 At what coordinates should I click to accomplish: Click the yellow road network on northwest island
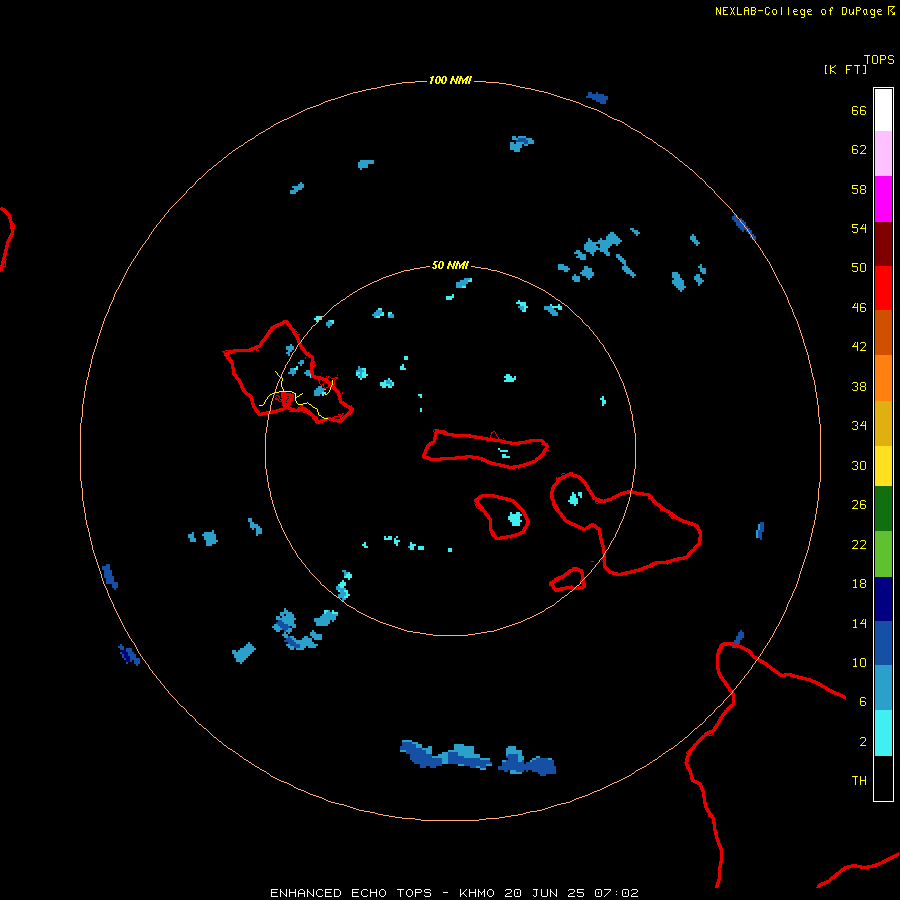[296, 396]
